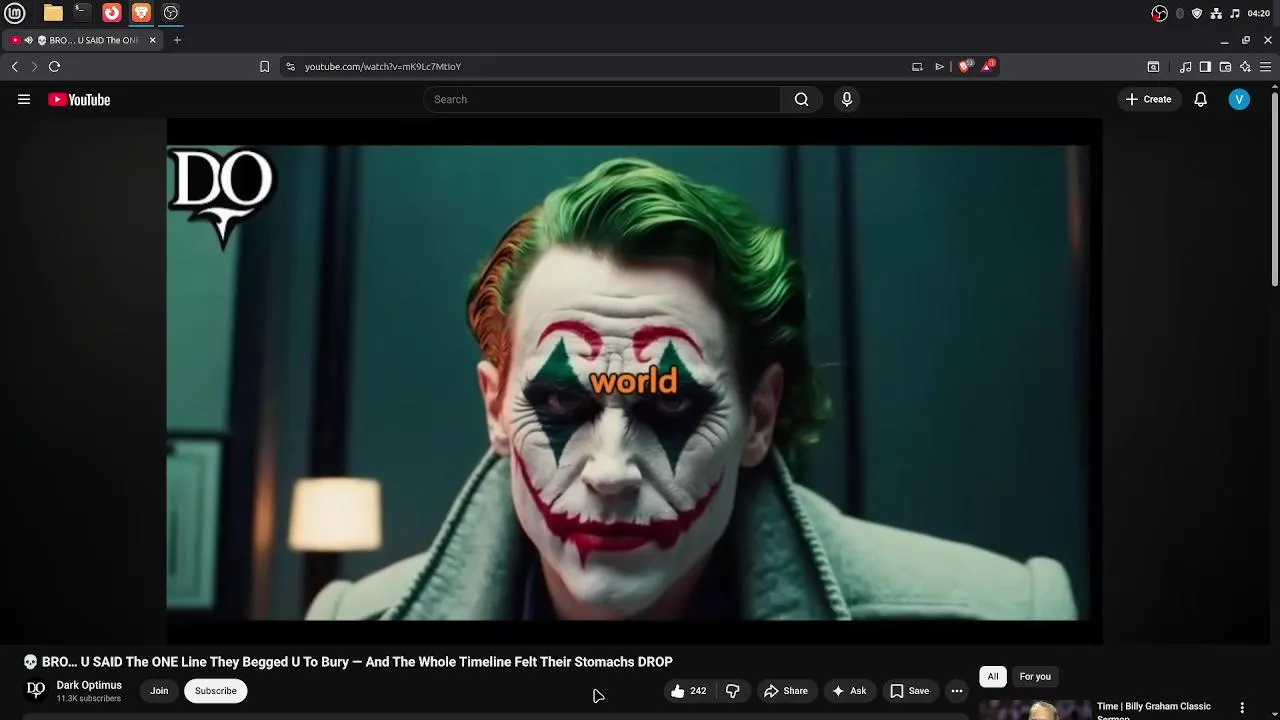Viewport: 1280px width, 720px height.
Task: View site settings icon in address bar
Action: pyautogui.click(x=290, y=66)
